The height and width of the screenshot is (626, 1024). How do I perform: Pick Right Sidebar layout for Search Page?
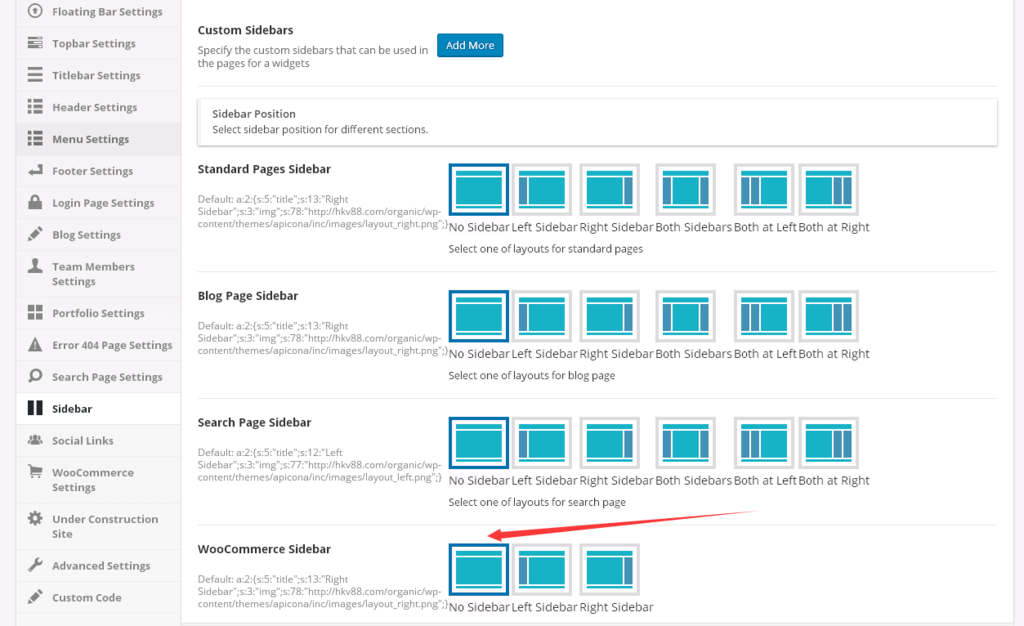pyautogui.click(x=609, y=443)
